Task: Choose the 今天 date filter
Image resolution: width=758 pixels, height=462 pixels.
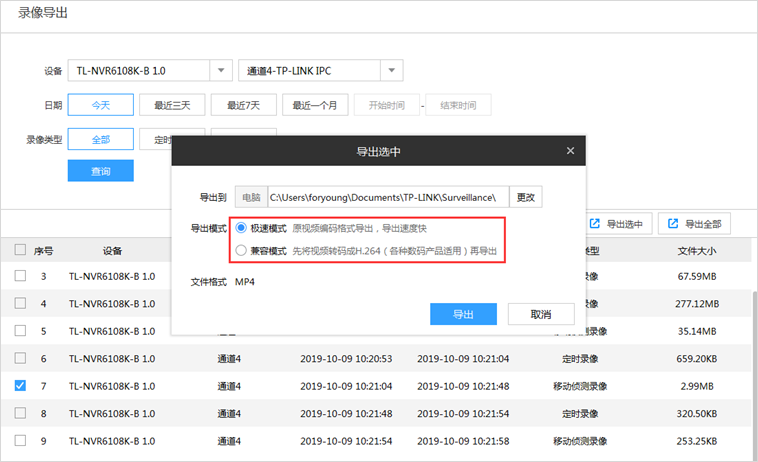Action: 100,105
